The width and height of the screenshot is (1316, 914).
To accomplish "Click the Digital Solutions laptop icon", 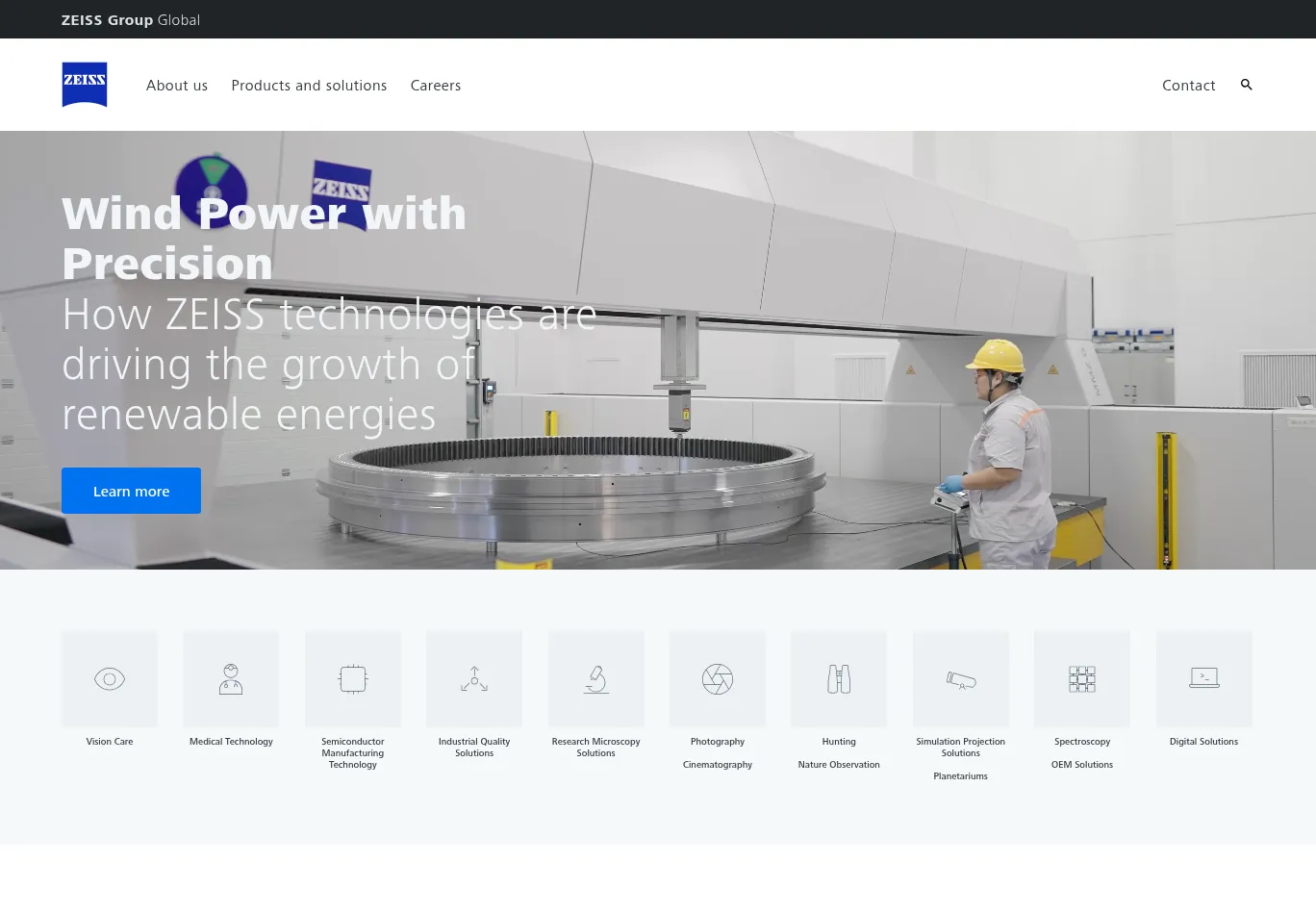I will (1203, 679).
